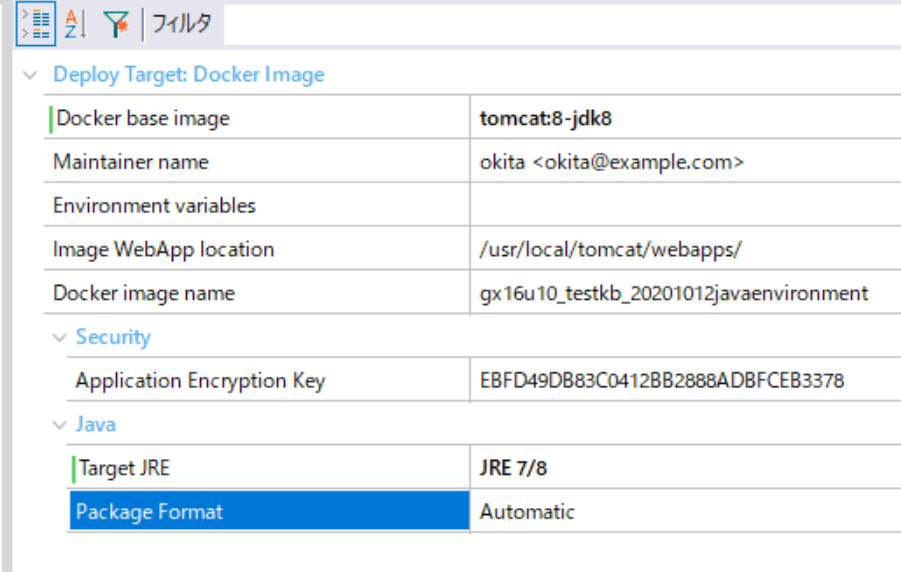This screenshot has height=572, width=901.
Task: Open the Target JRE value dropdown
Action: pos(686,467)
